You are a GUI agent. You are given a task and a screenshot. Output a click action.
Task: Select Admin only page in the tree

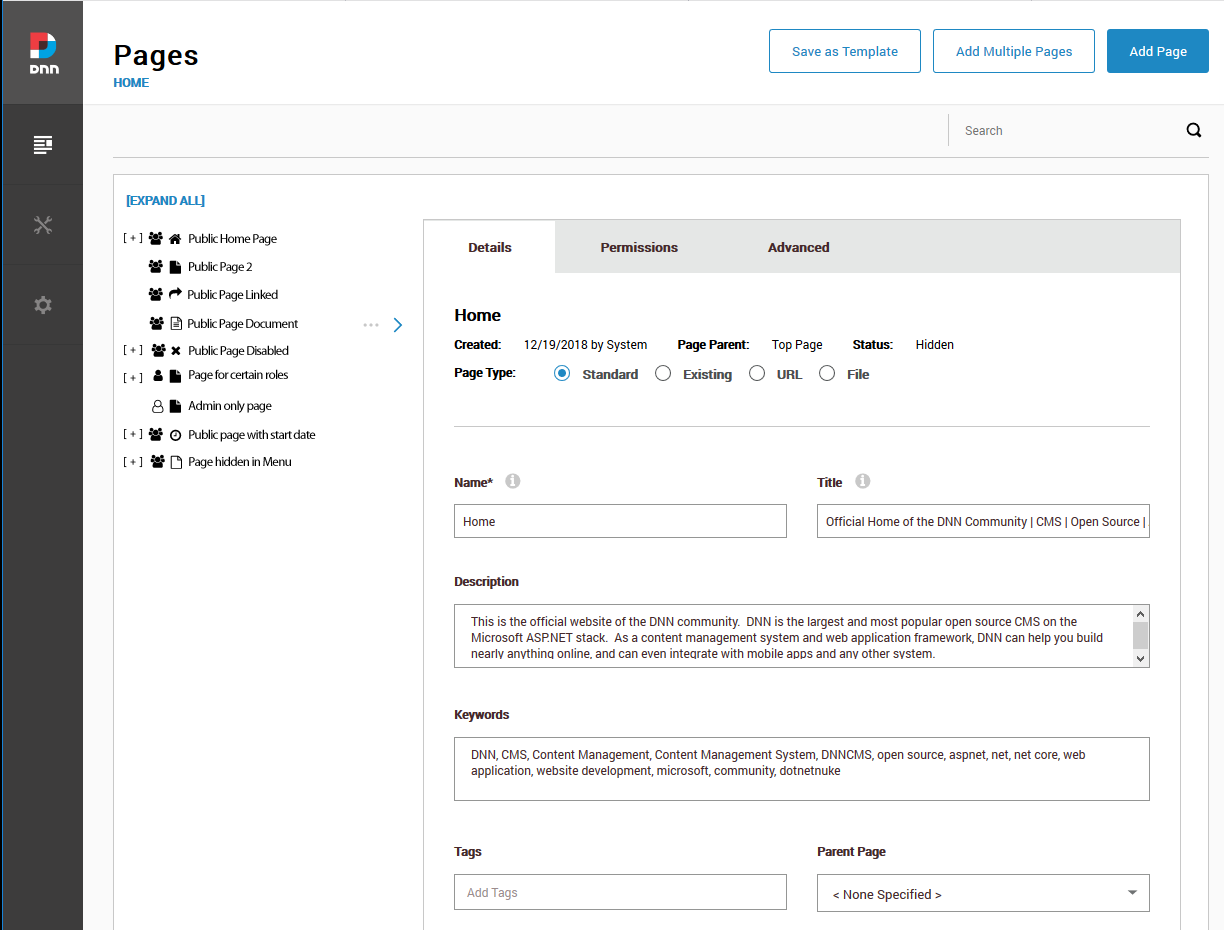230,406
